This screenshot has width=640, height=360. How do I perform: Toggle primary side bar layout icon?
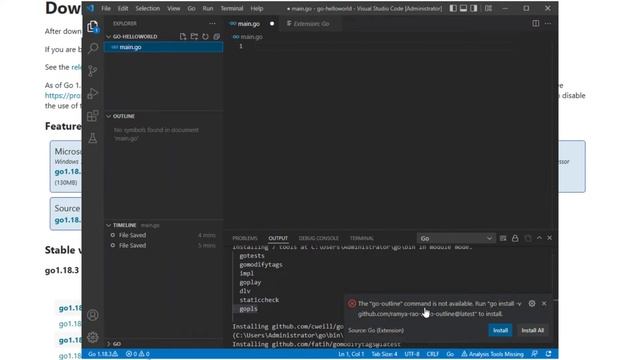453,8
